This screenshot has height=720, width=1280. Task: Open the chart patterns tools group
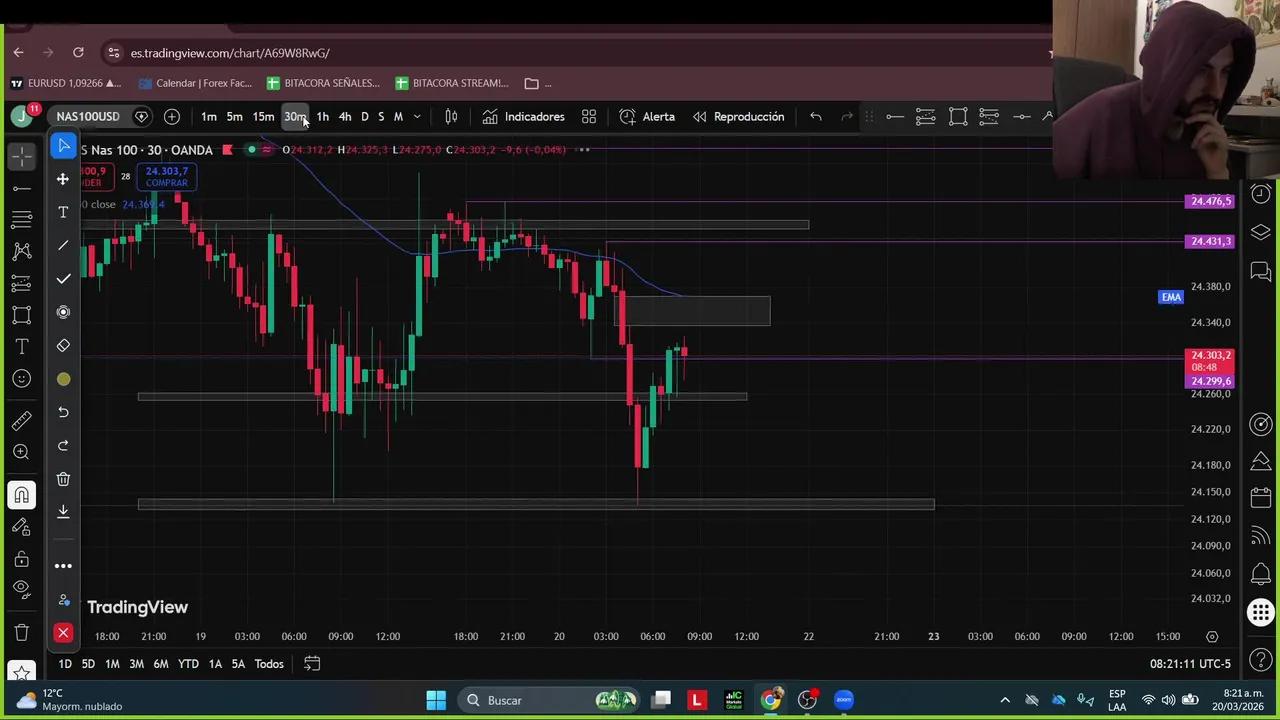pos(21,251)
